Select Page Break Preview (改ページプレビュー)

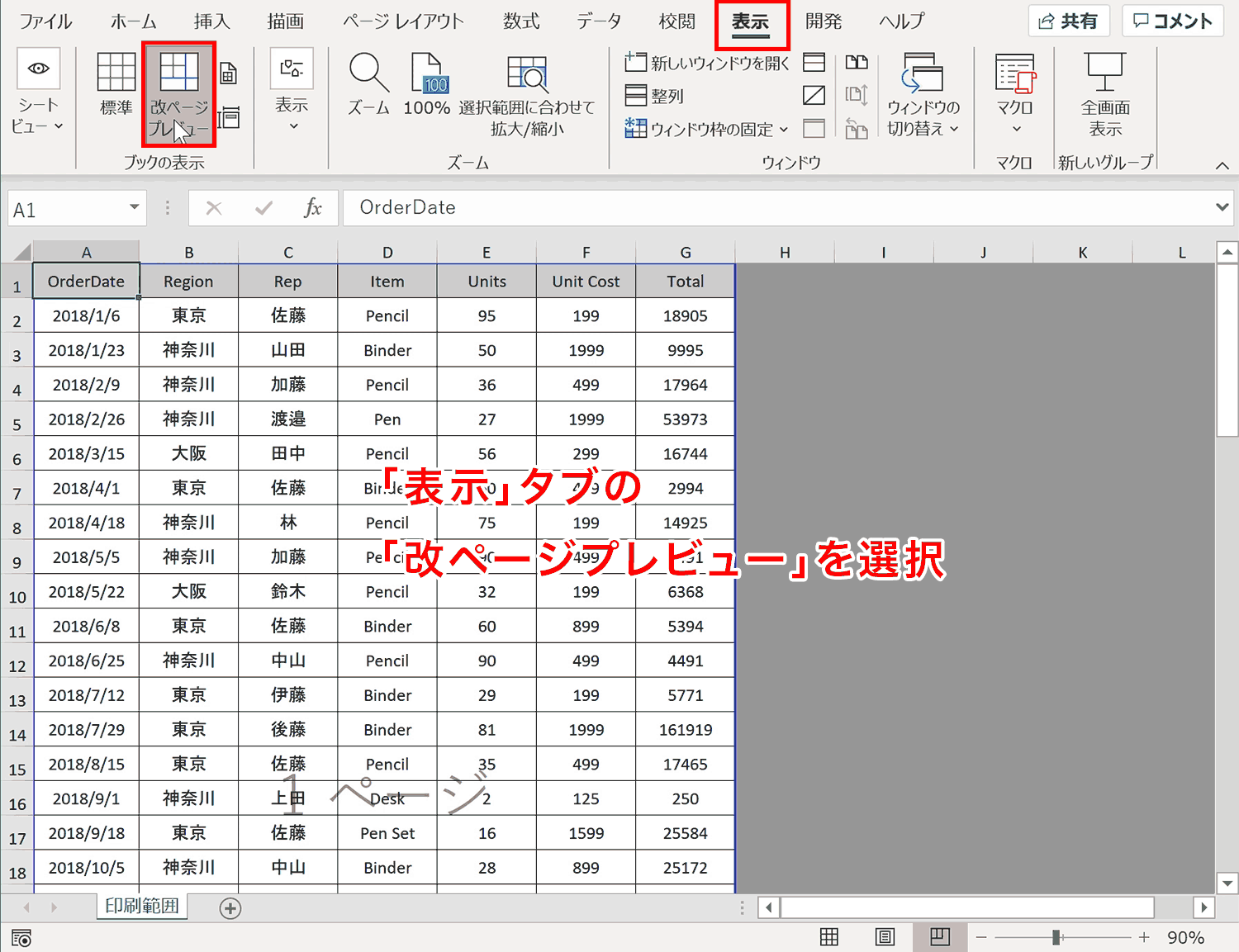178,94
